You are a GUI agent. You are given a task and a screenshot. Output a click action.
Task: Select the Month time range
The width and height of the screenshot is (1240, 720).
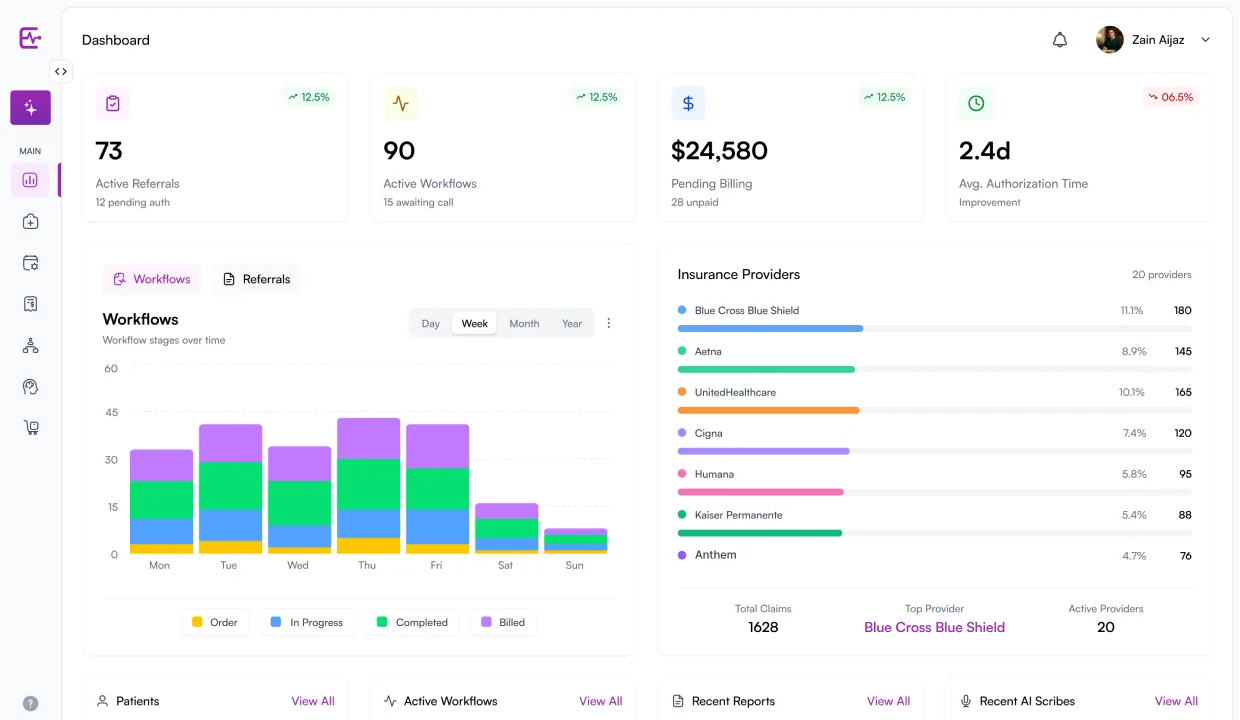[524, 324]
